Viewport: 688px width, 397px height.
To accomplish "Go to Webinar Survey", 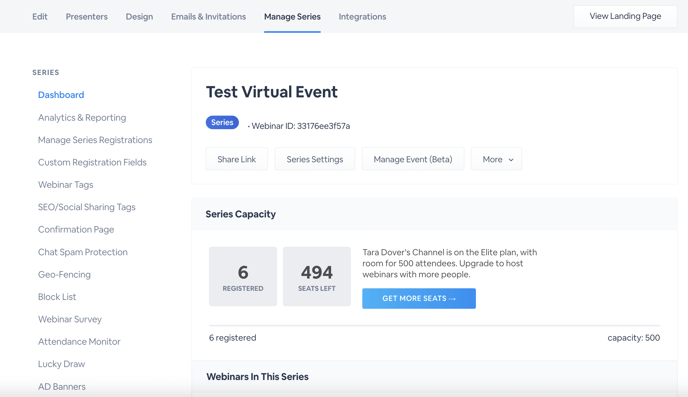I will (70, 319).
